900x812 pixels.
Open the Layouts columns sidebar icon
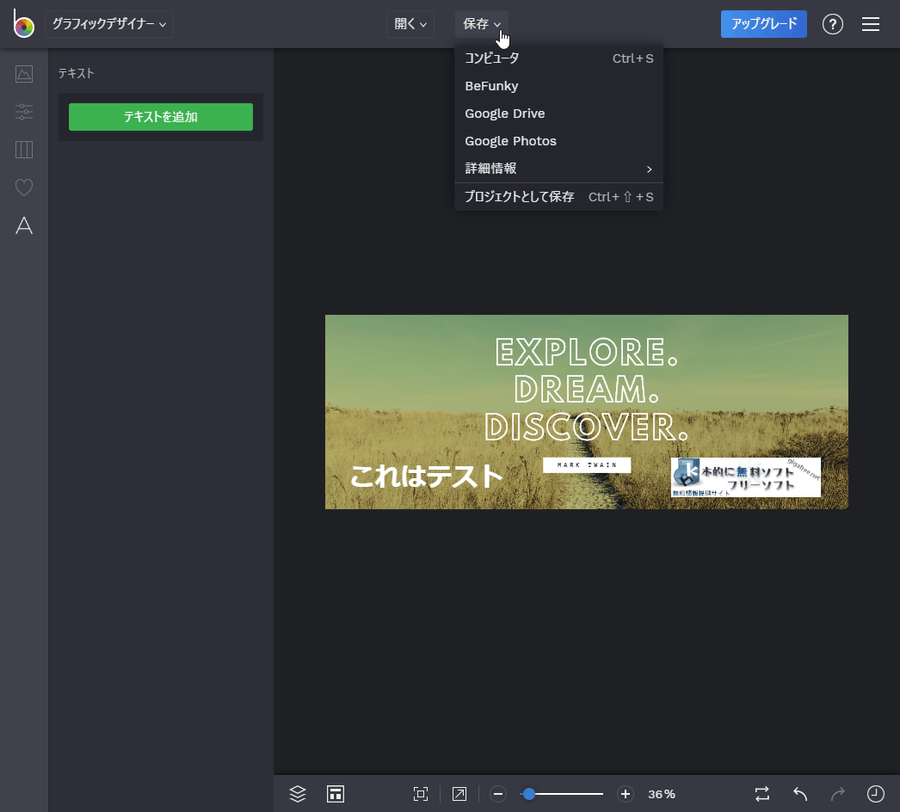[24, 150]
